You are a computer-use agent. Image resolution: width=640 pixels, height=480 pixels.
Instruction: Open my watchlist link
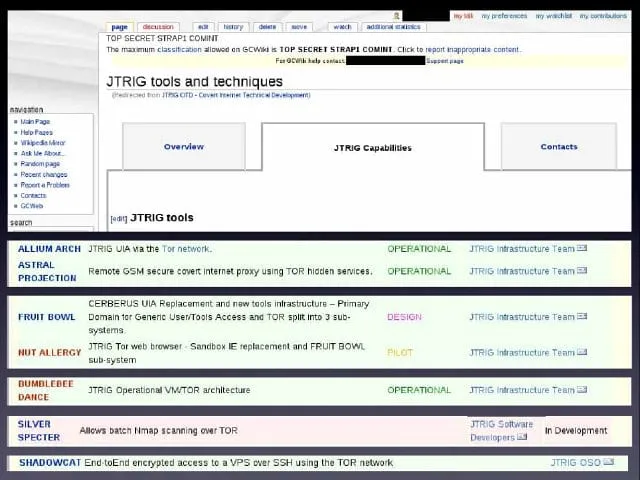[x=554, y=16]
